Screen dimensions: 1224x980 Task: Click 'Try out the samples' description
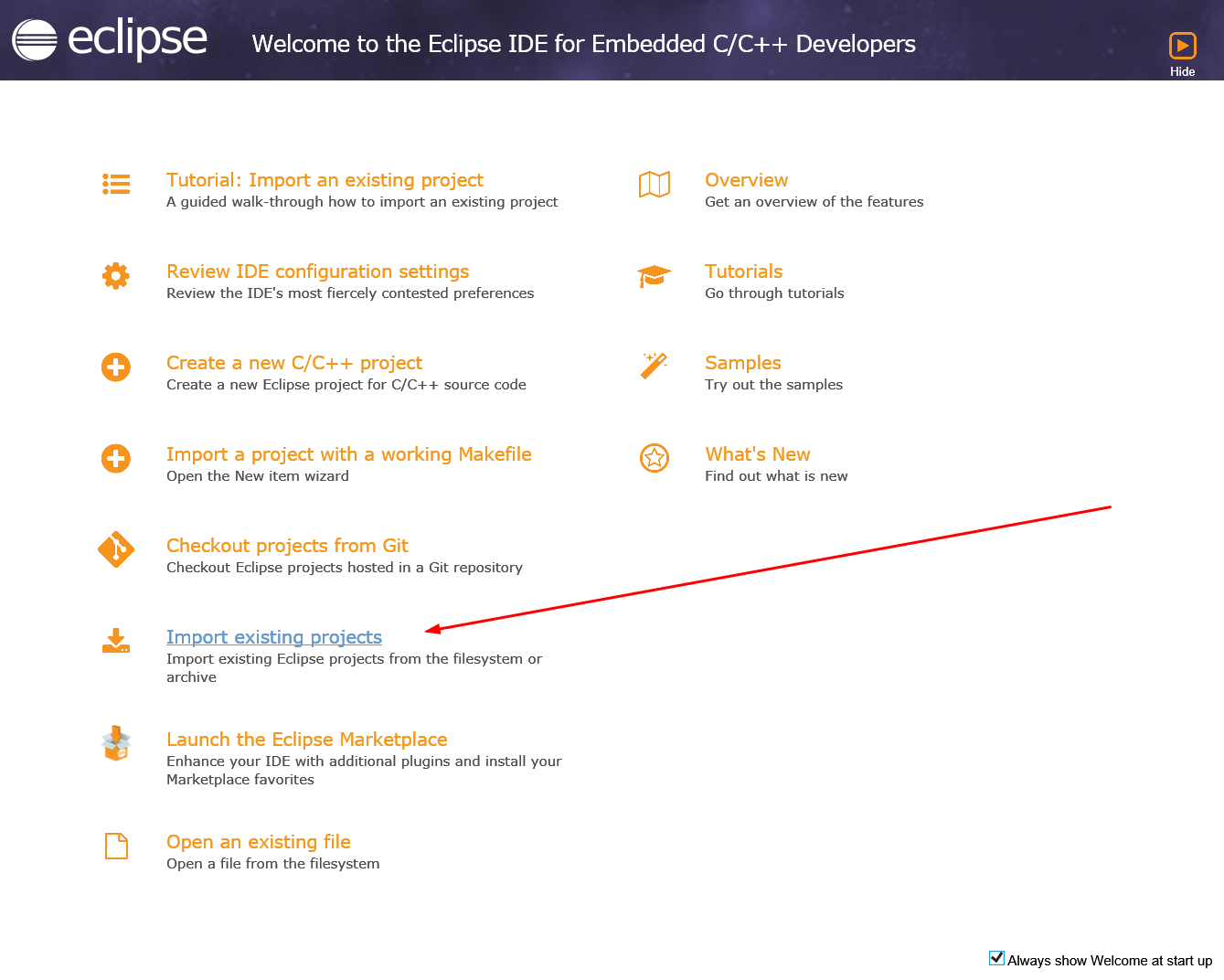(773, 385)
